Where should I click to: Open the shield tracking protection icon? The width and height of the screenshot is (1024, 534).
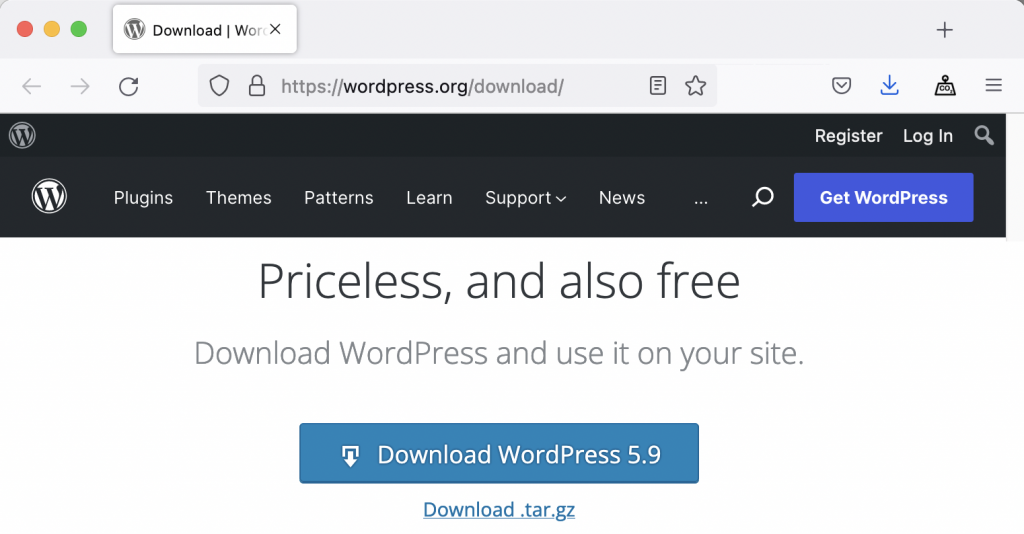(x=220, y=87)
